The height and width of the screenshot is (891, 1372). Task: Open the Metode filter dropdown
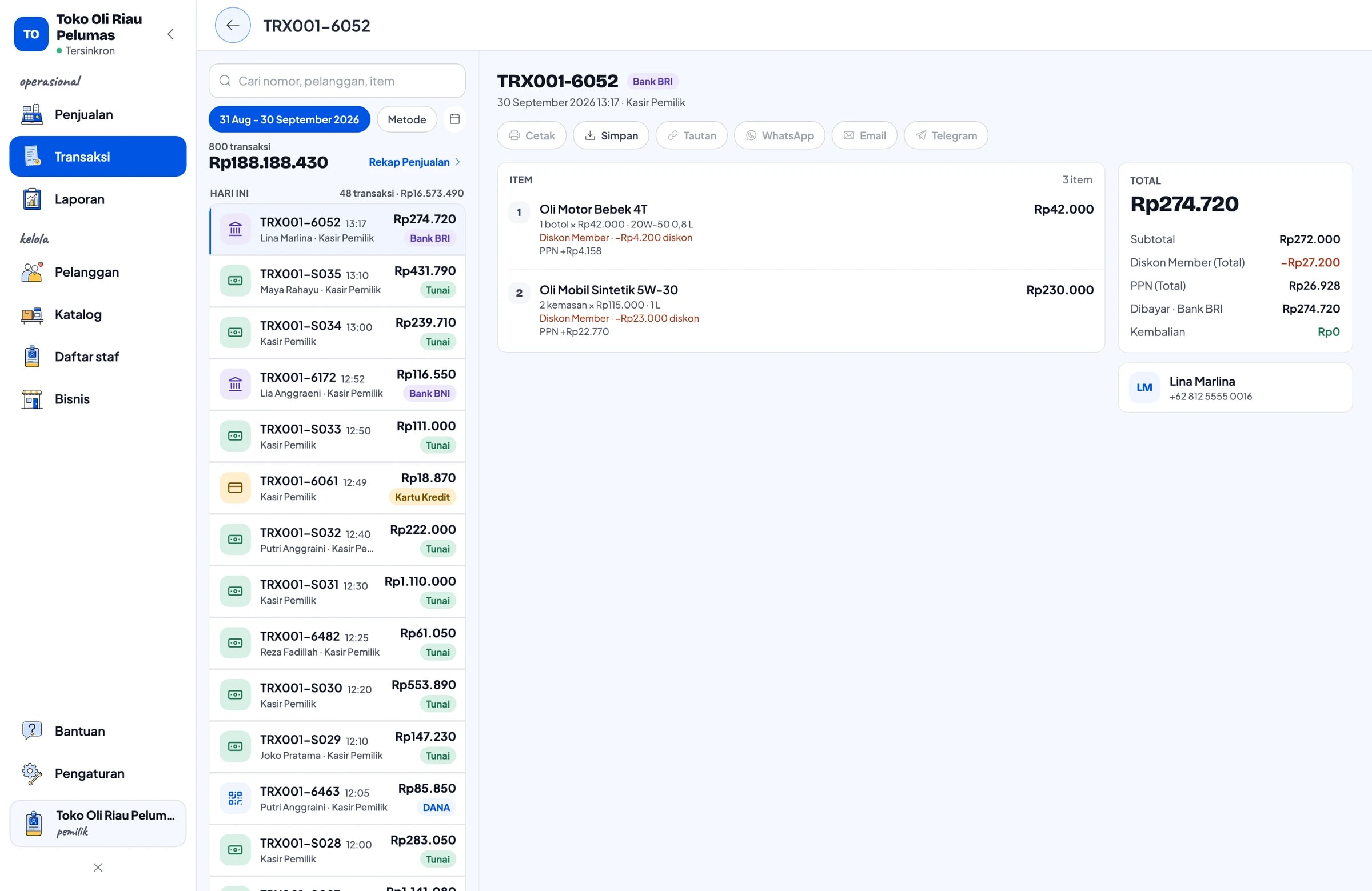tap(407, 119)
